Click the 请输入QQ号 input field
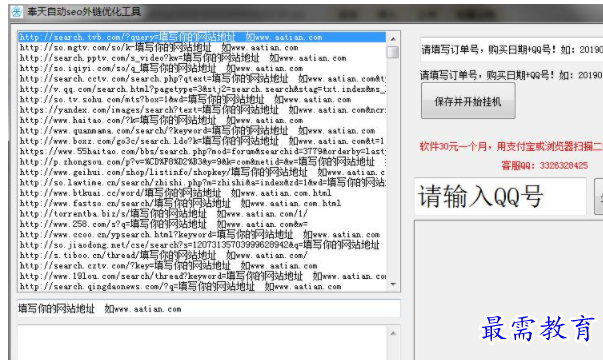The image size is (603, 360). [500, 196]
